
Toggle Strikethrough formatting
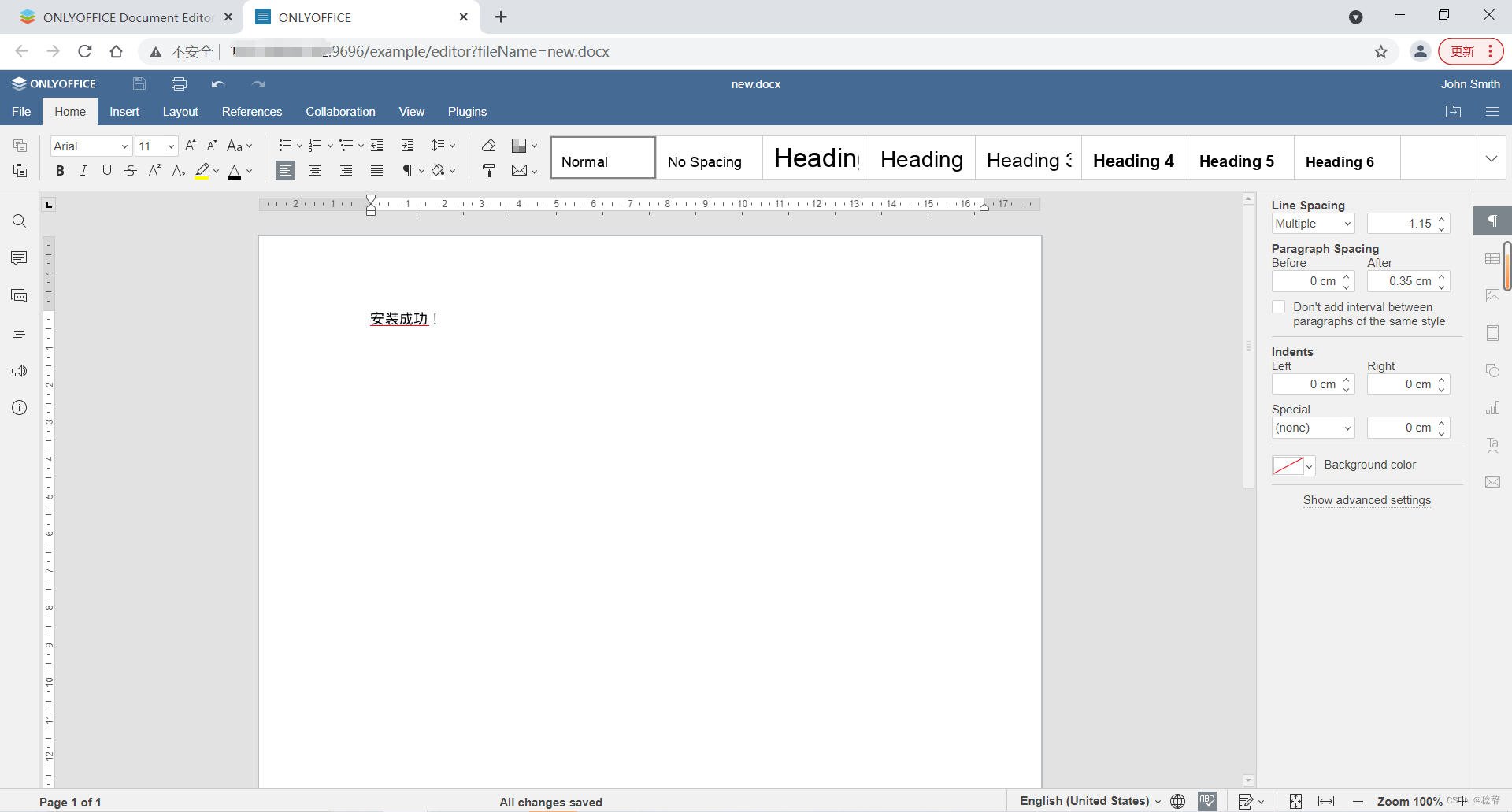click(131, 170)
